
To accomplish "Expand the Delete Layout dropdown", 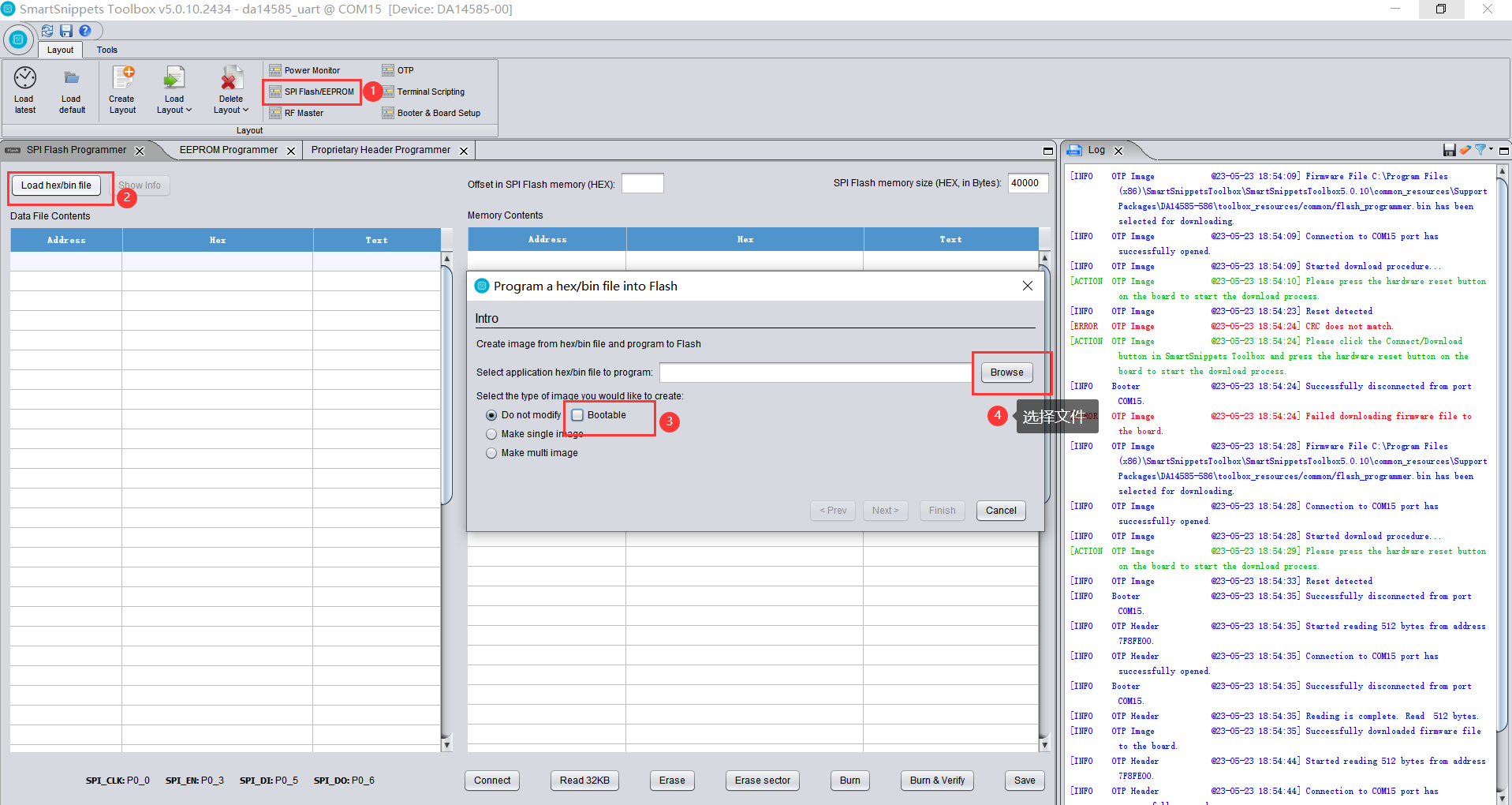I will point(231,110).
